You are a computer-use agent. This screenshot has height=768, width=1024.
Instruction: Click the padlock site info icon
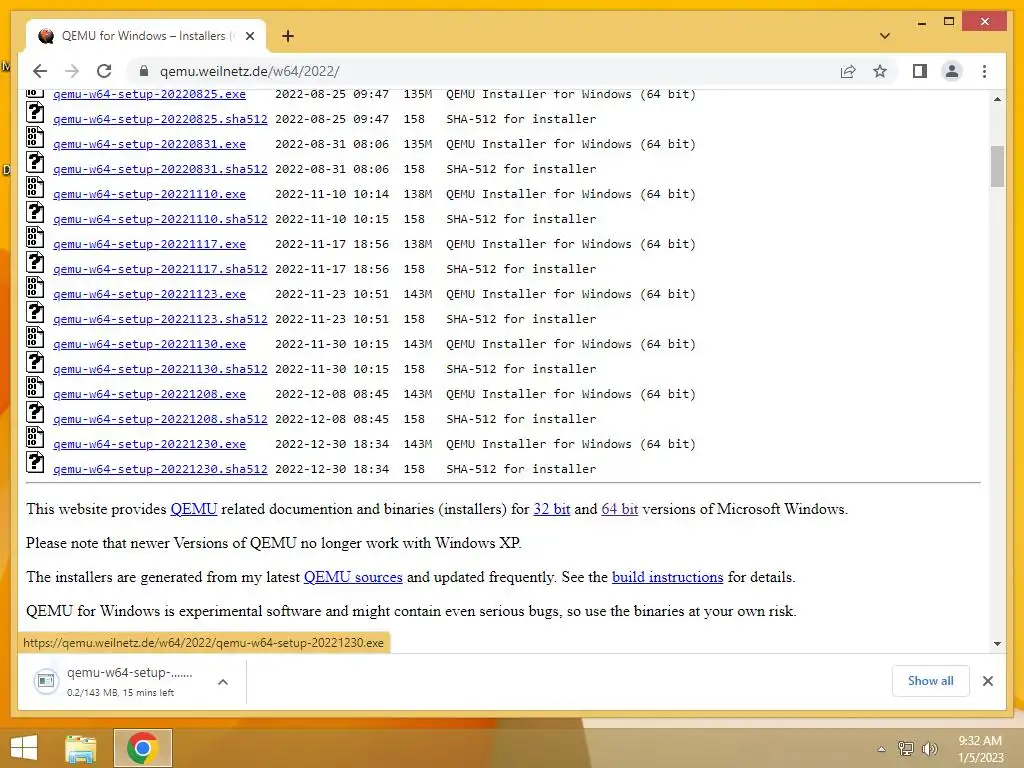[x=144, y=71]
